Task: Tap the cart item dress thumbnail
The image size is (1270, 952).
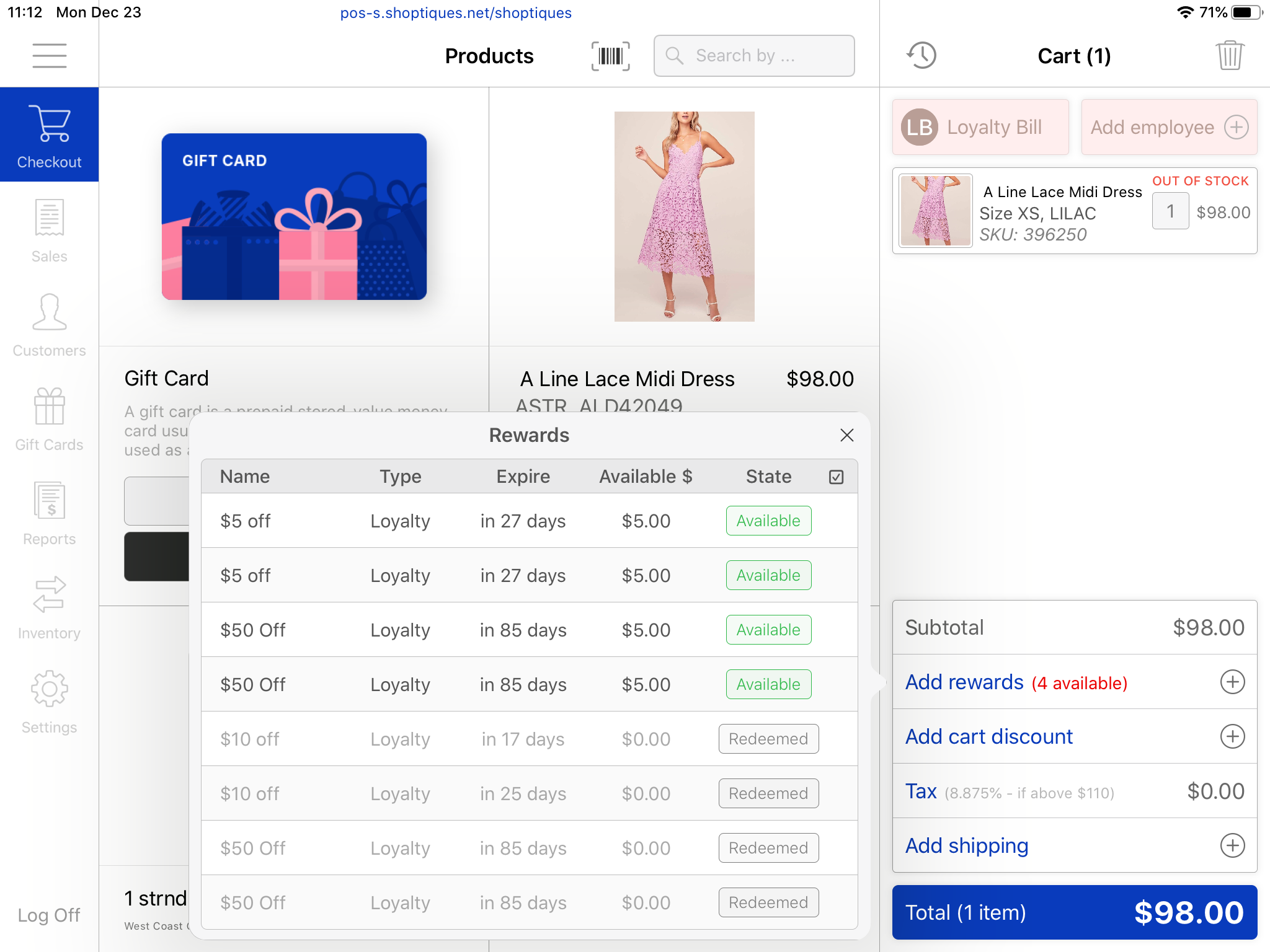Action: (x=935, y=211)
